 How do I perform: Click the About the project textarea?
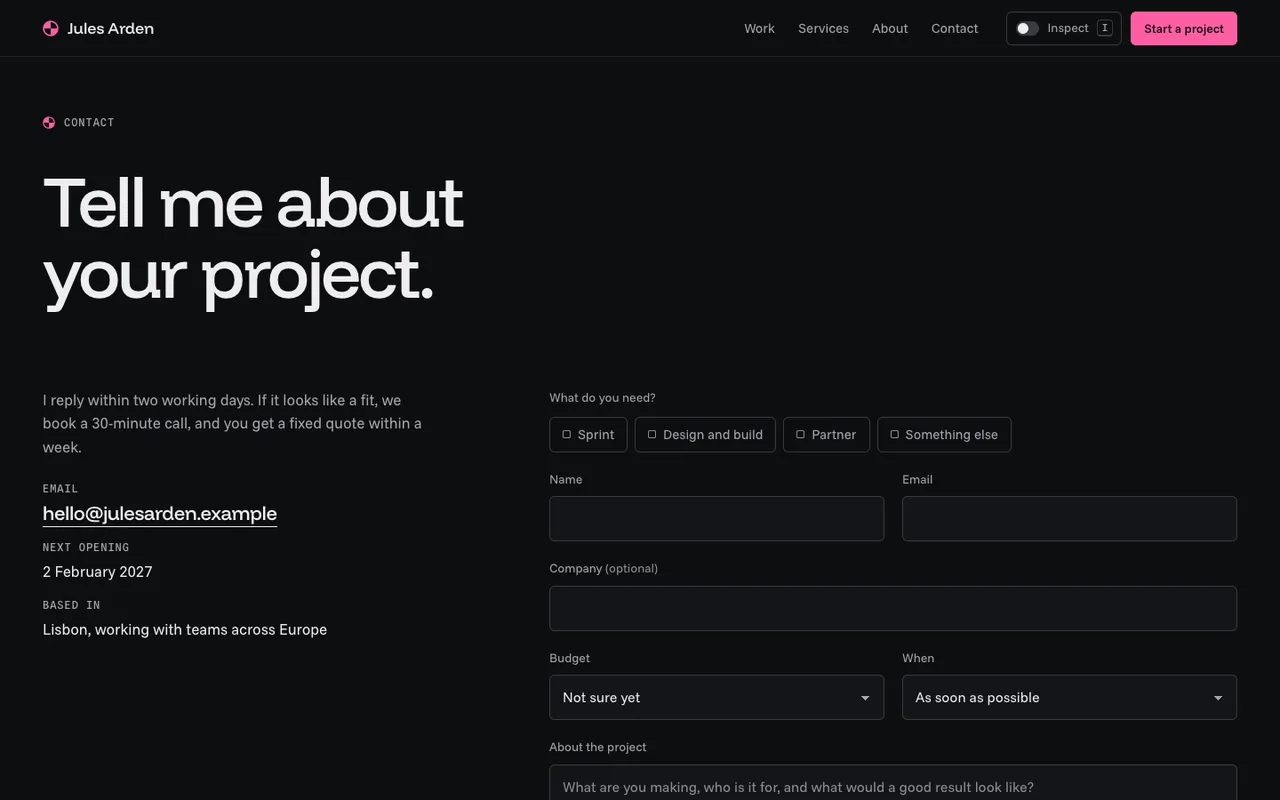coord(893,783)
